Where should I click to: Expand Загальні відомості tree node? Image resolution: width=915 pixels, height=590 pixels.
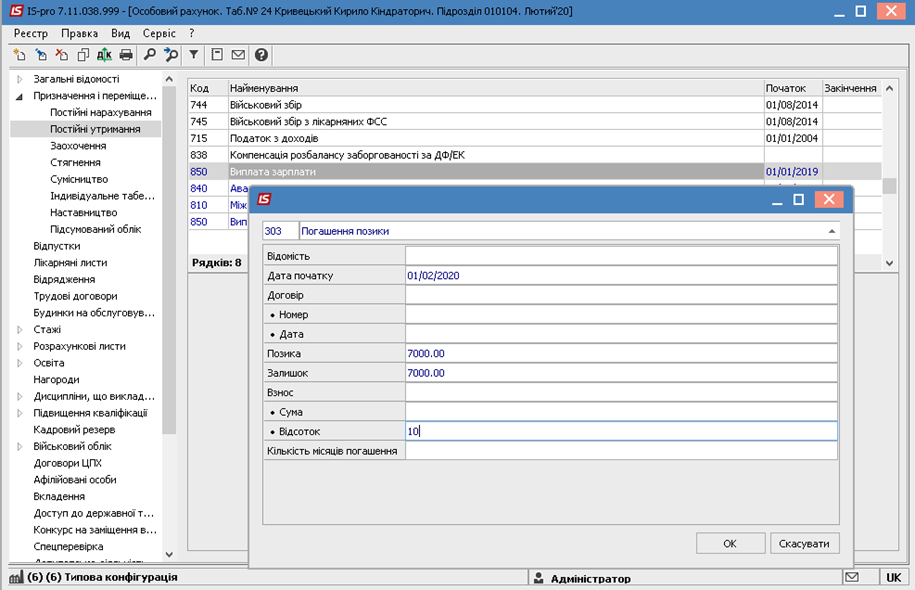(x=19, y=79)
